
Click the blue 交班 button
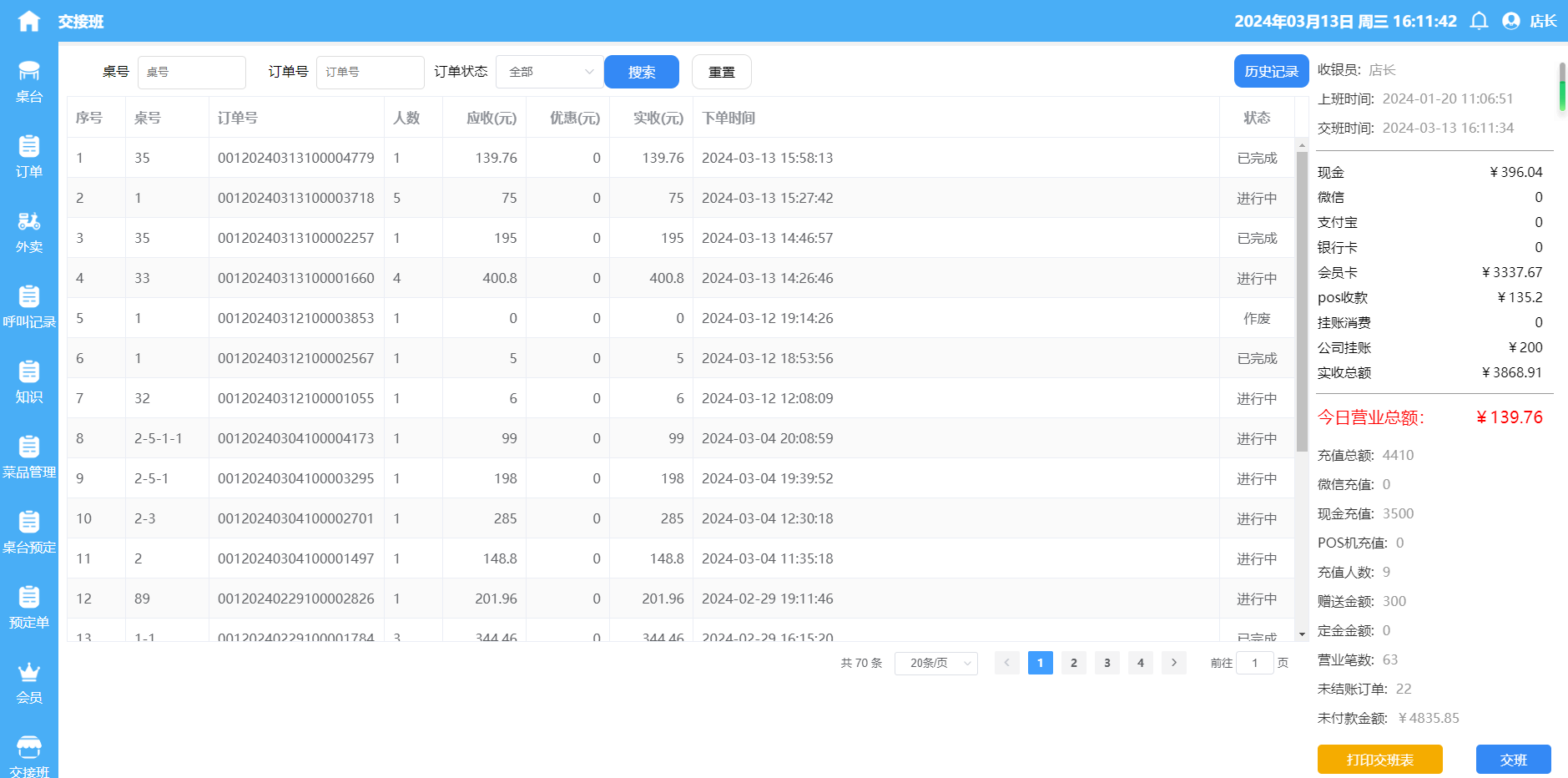pos(1514,760)
